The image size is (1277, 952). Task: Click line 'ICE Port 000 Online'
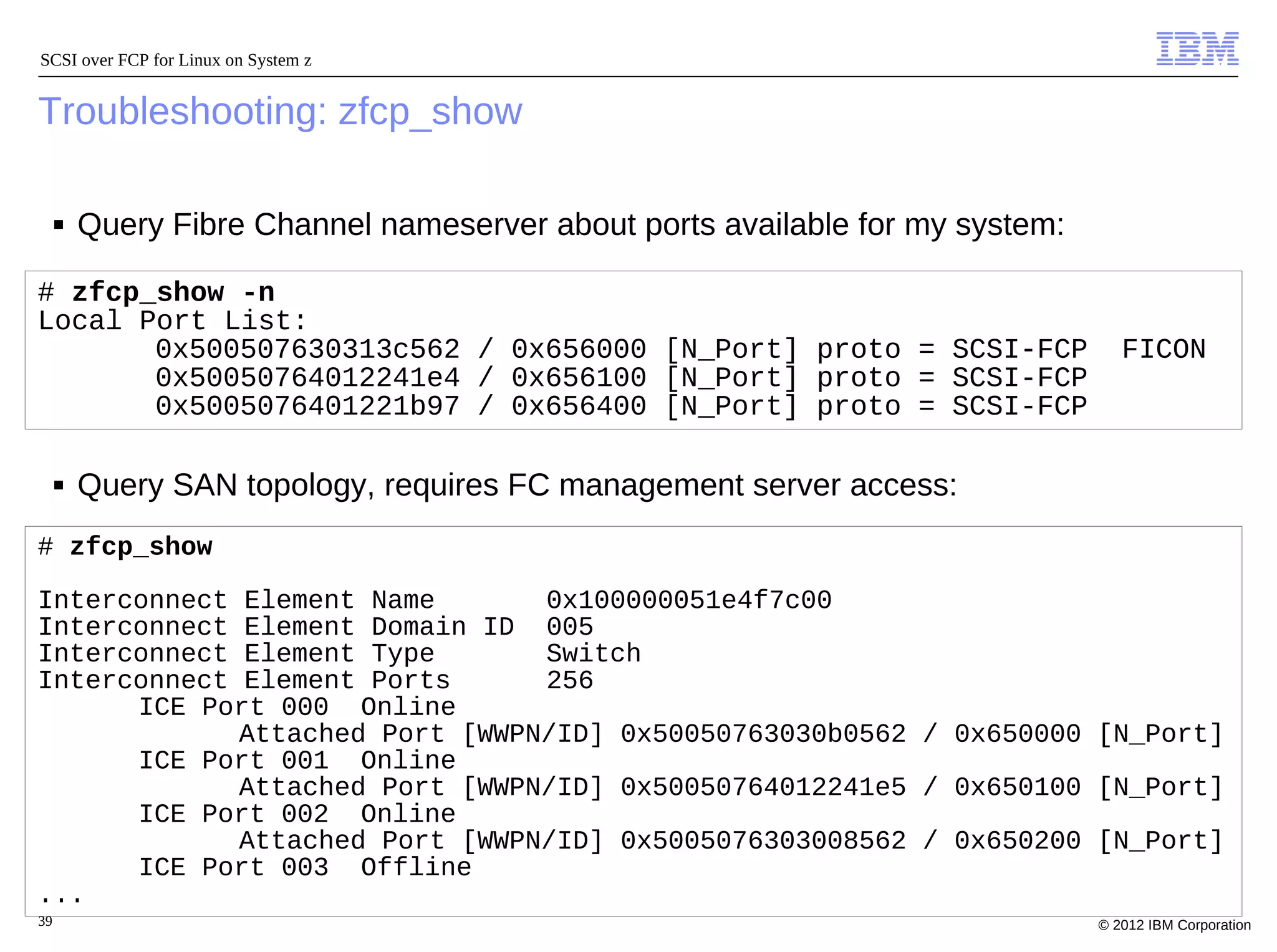point(297,708)
